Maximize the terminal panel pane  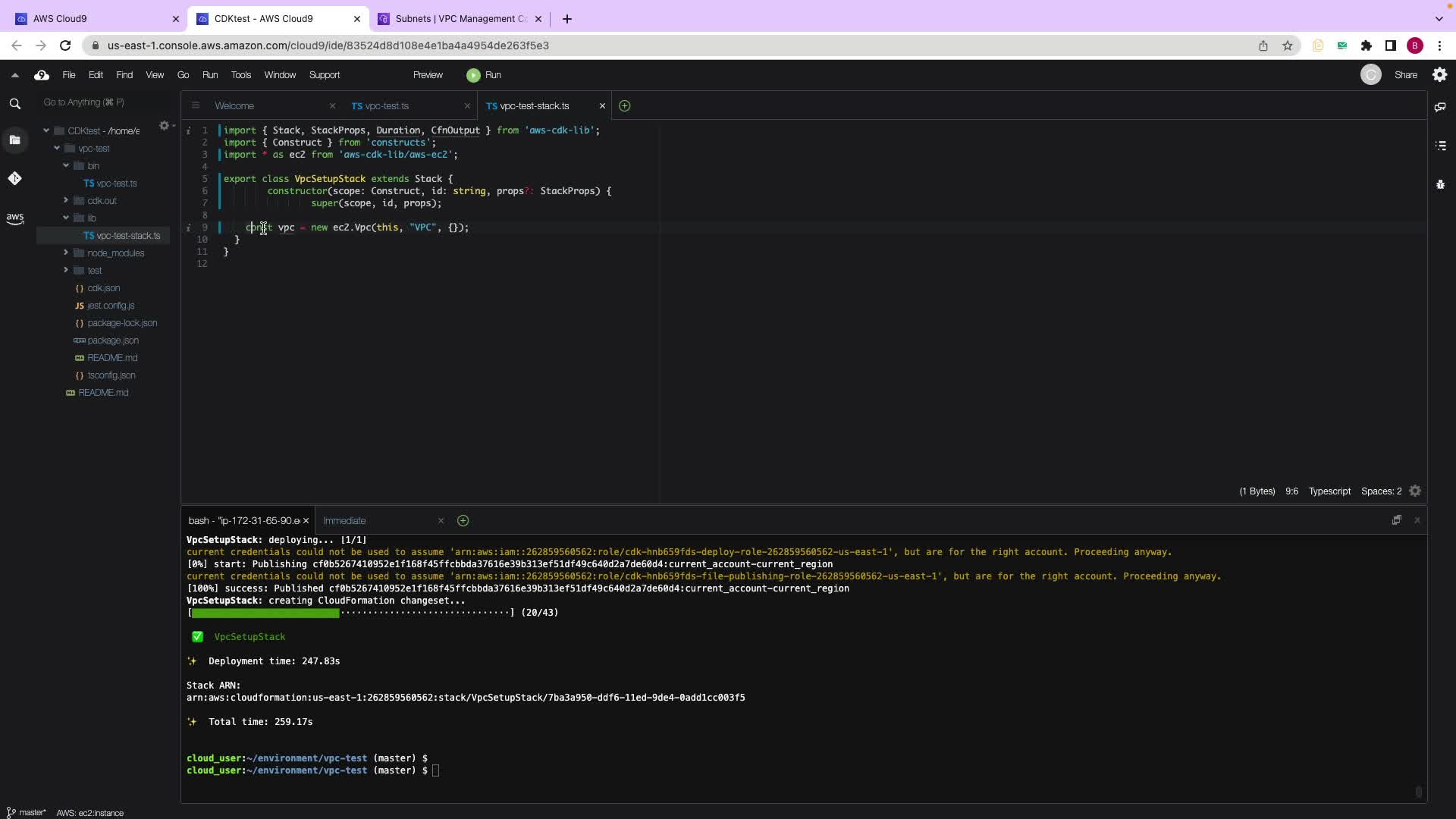(1396, 520)
